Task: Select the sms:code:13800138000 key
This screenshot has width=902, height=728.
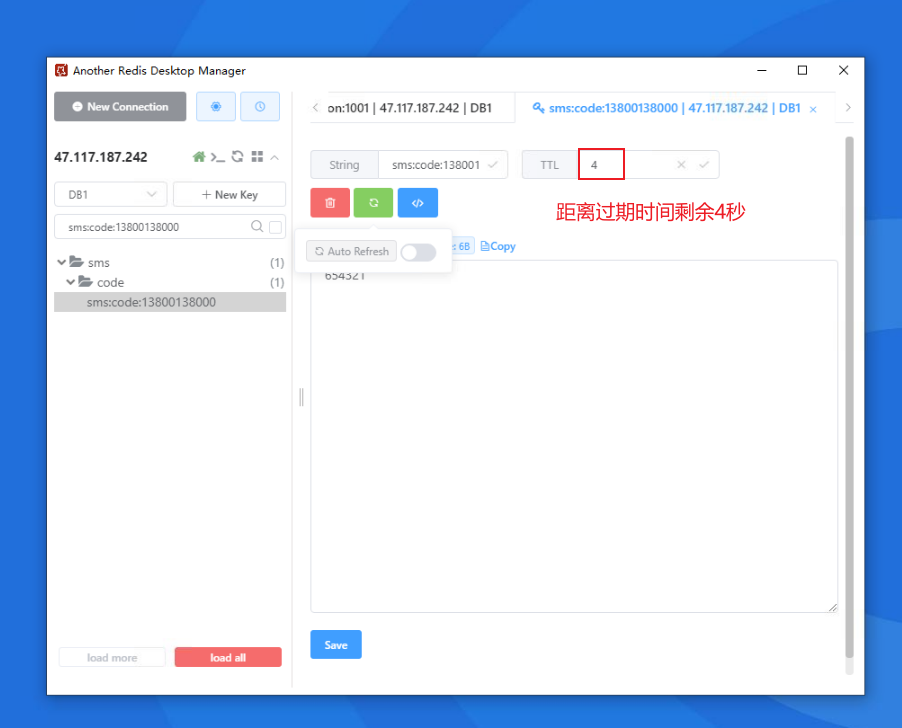Action: pos(170,302)
